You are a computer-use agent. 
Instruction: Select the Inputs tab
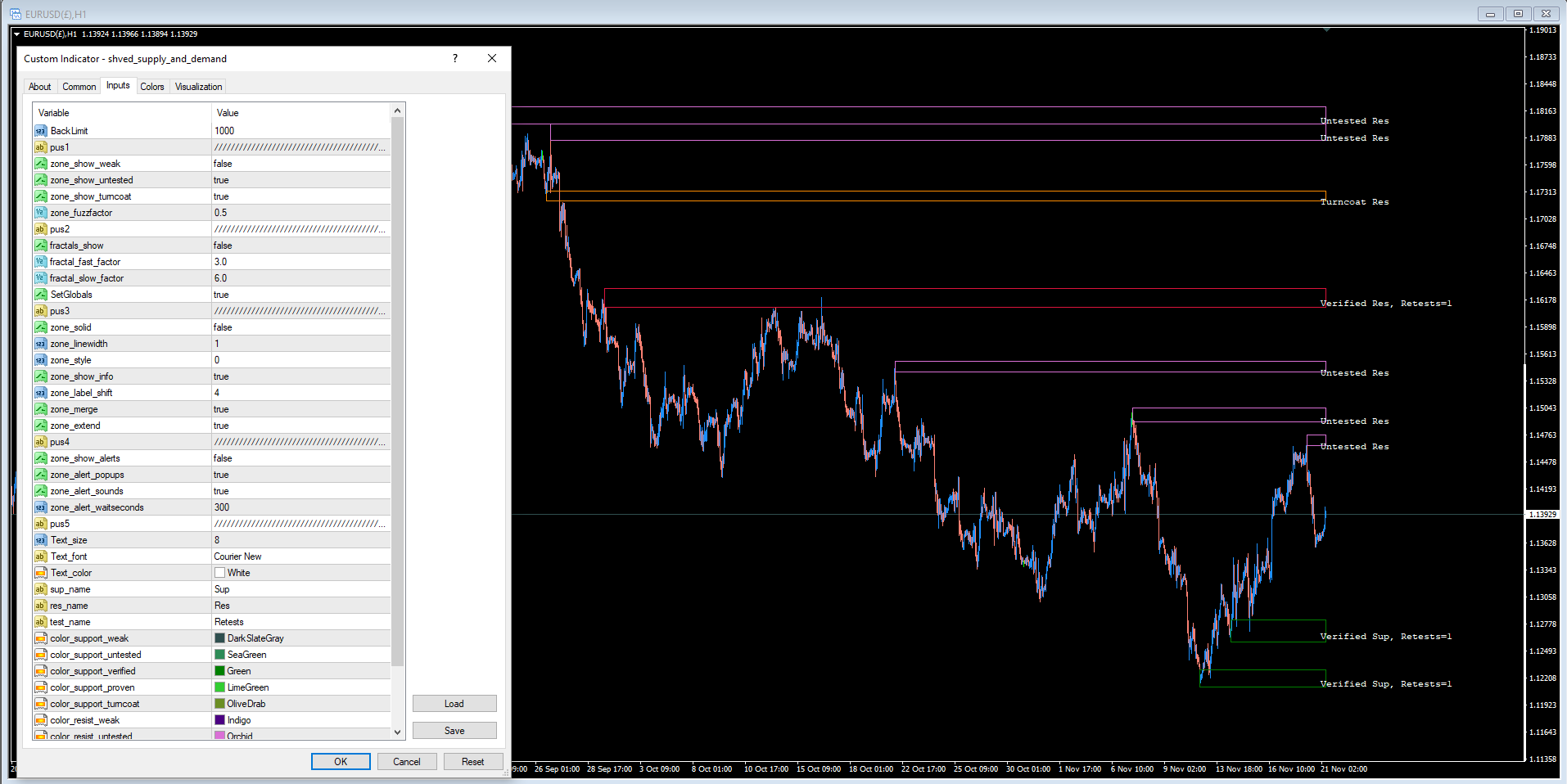click(x=118, y=85)
